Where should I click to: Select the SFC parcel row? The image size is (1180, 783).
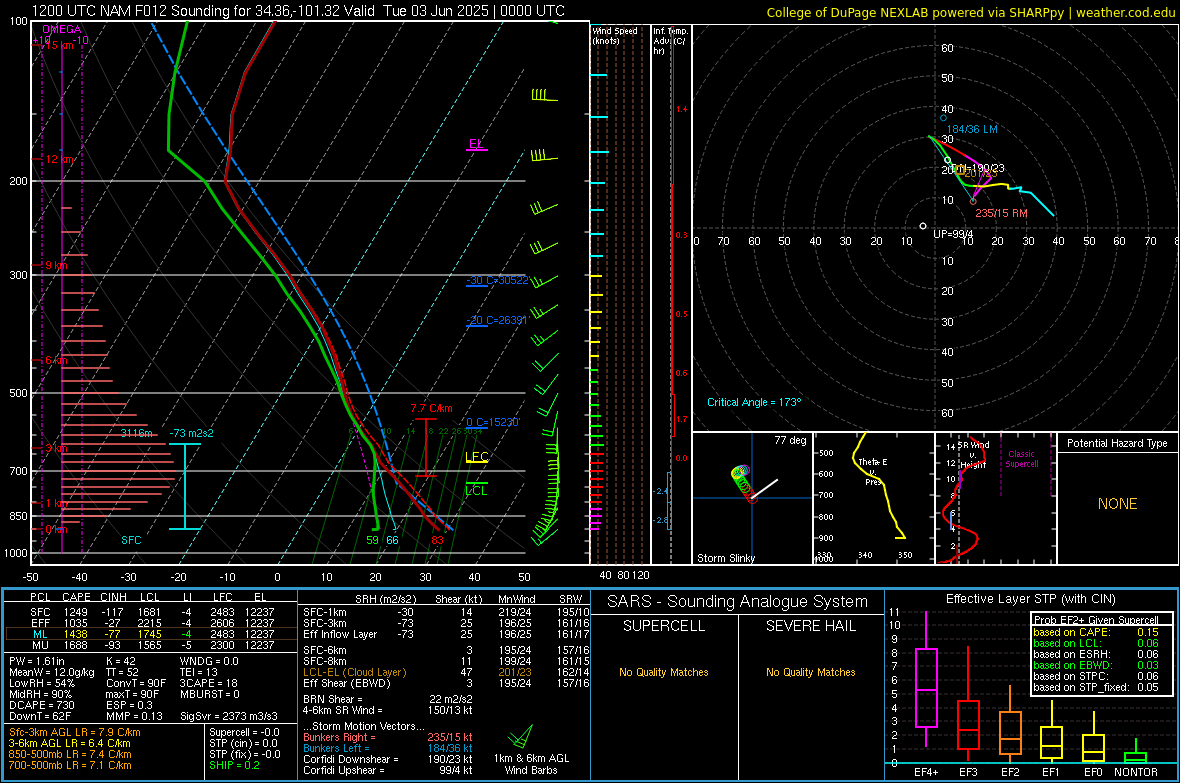152,612
